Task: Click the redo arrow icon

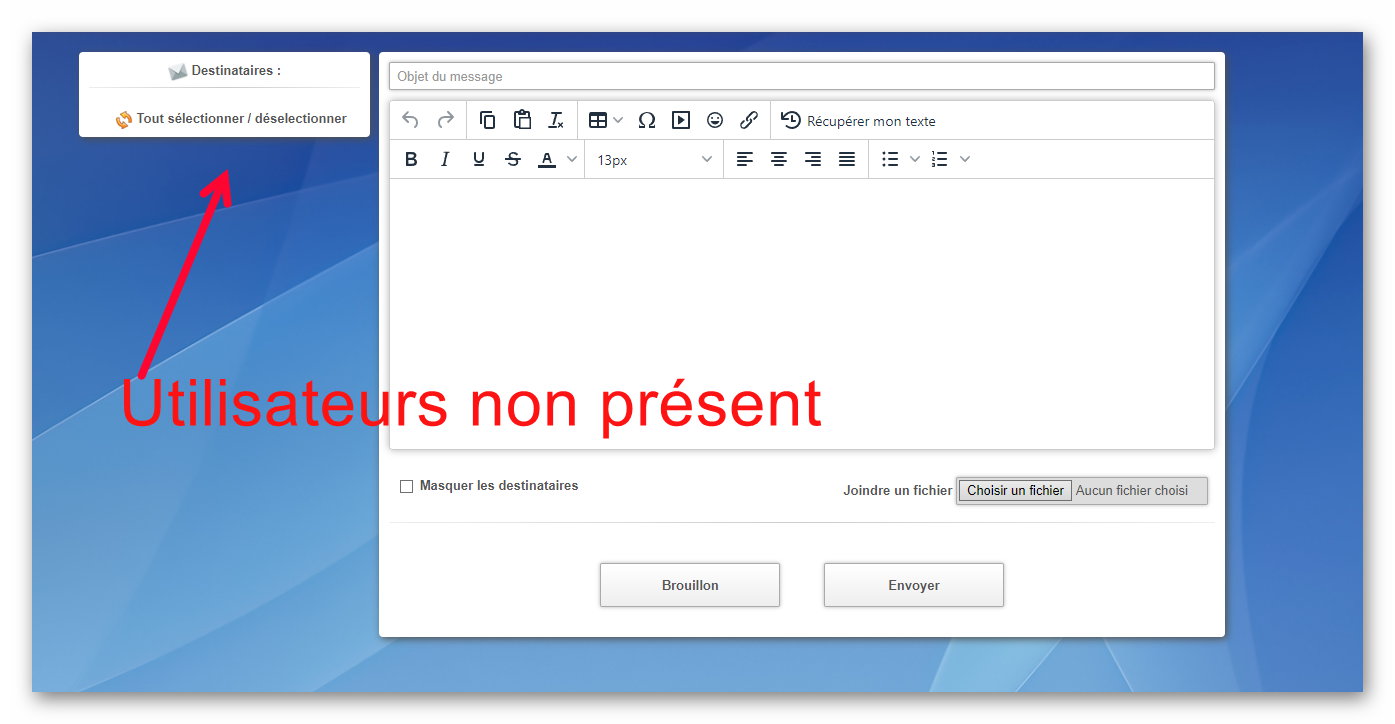Action: 446,120
